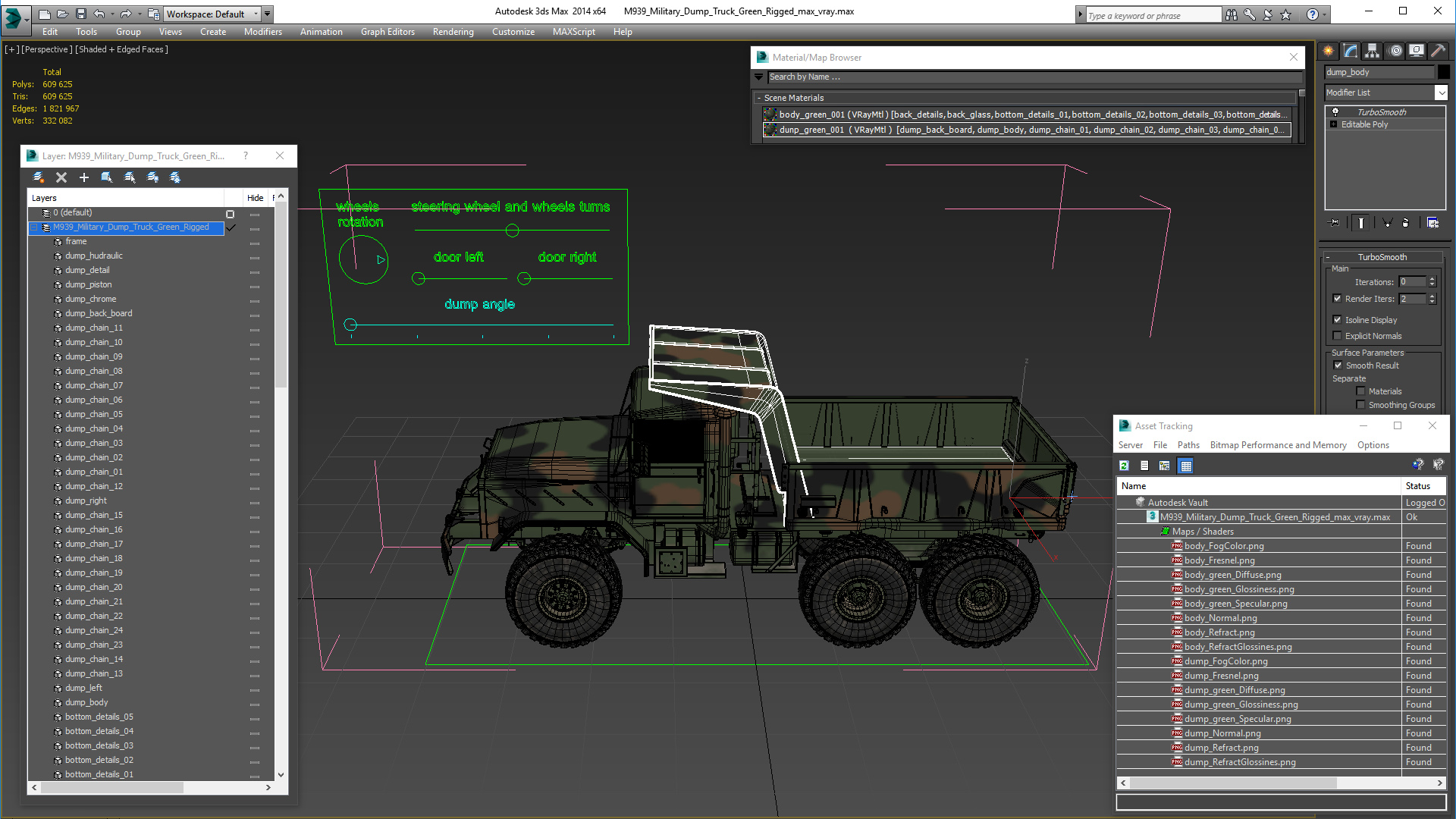Click Freeze/Unfreeze All Layers icon
Screen dimensions: 1456x819
(x=175, y=177)
